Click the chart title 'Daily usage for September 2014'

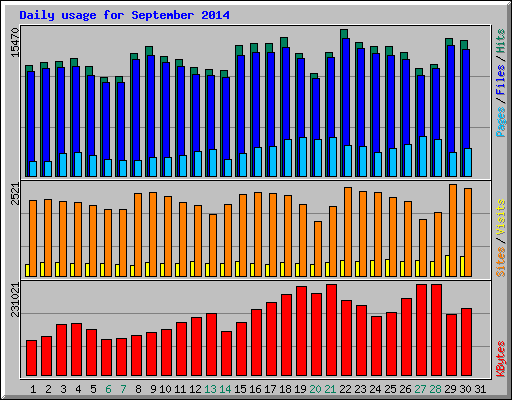tap(124, 15)
